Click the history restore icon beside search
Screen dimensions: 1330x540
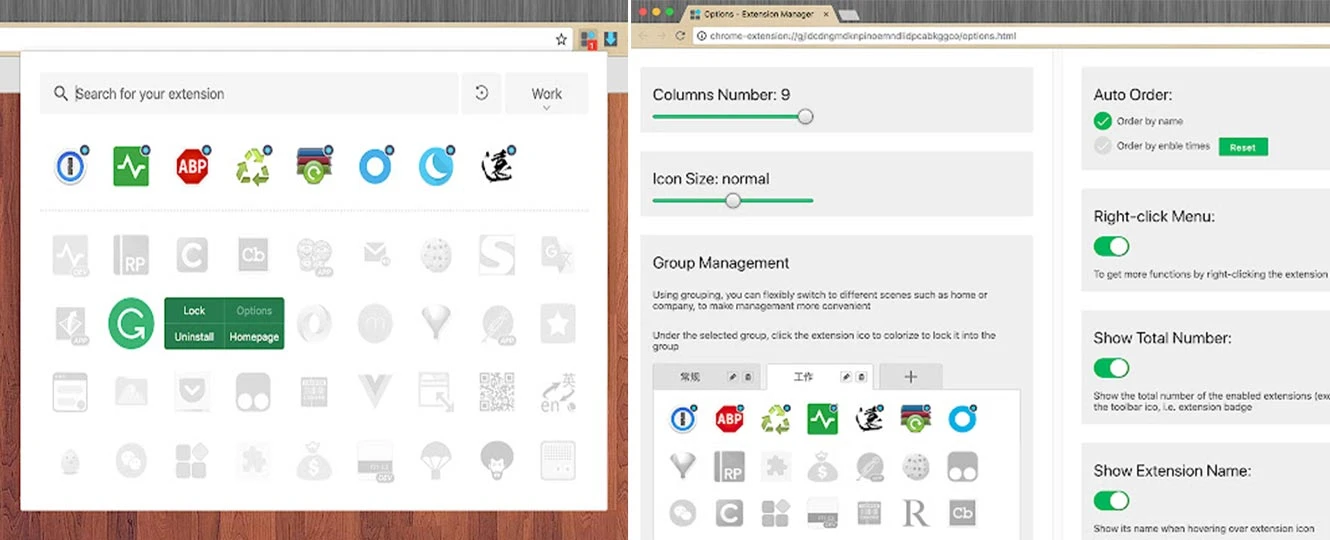coord(481,93)
